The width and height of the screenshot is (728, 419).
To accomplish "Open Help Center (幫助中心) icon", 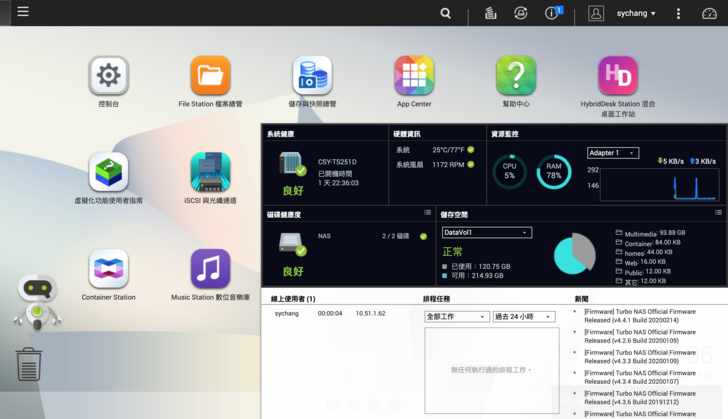I will tap(516, 76).
